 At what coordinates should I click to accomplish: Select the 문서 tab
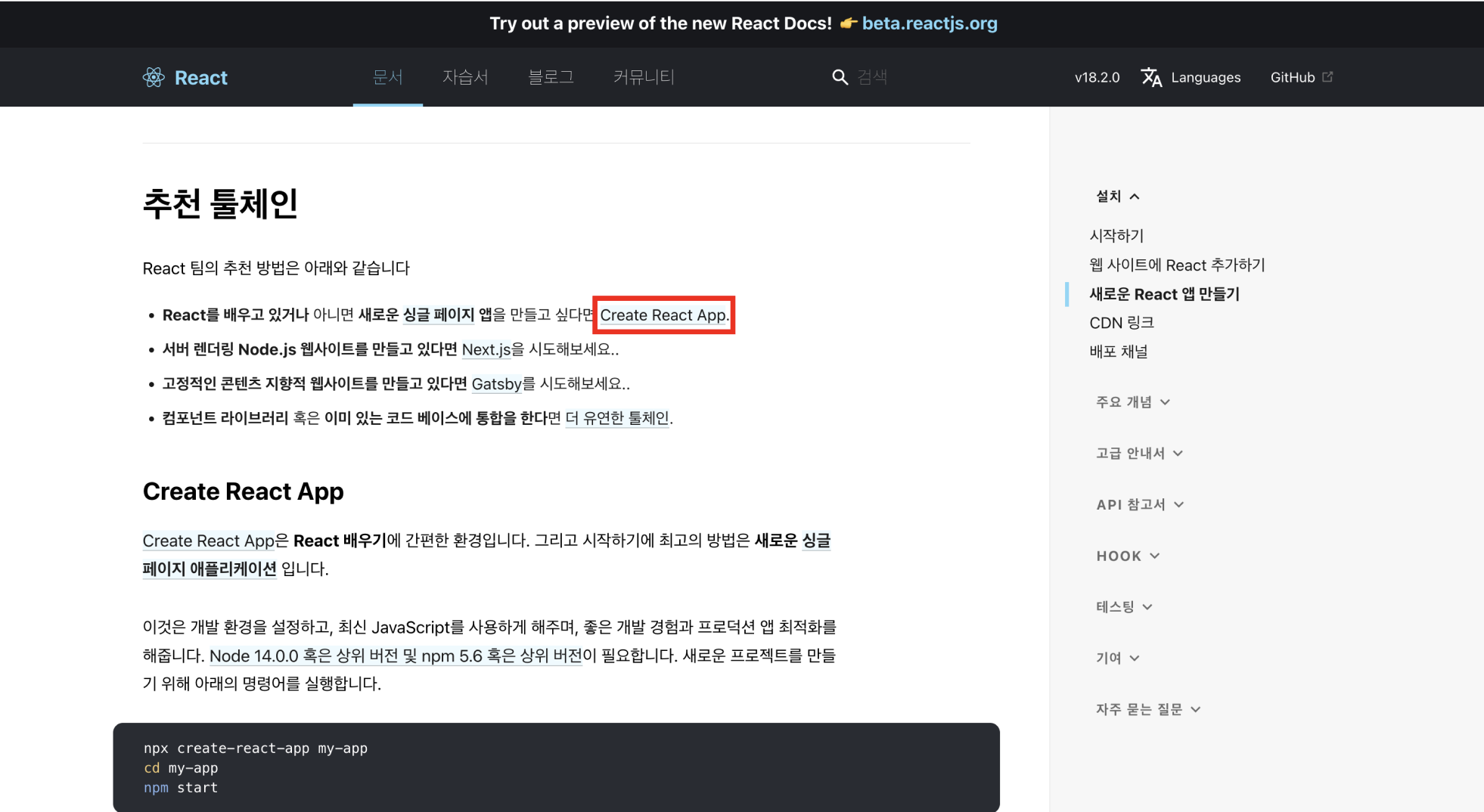[x=388, y=76]
